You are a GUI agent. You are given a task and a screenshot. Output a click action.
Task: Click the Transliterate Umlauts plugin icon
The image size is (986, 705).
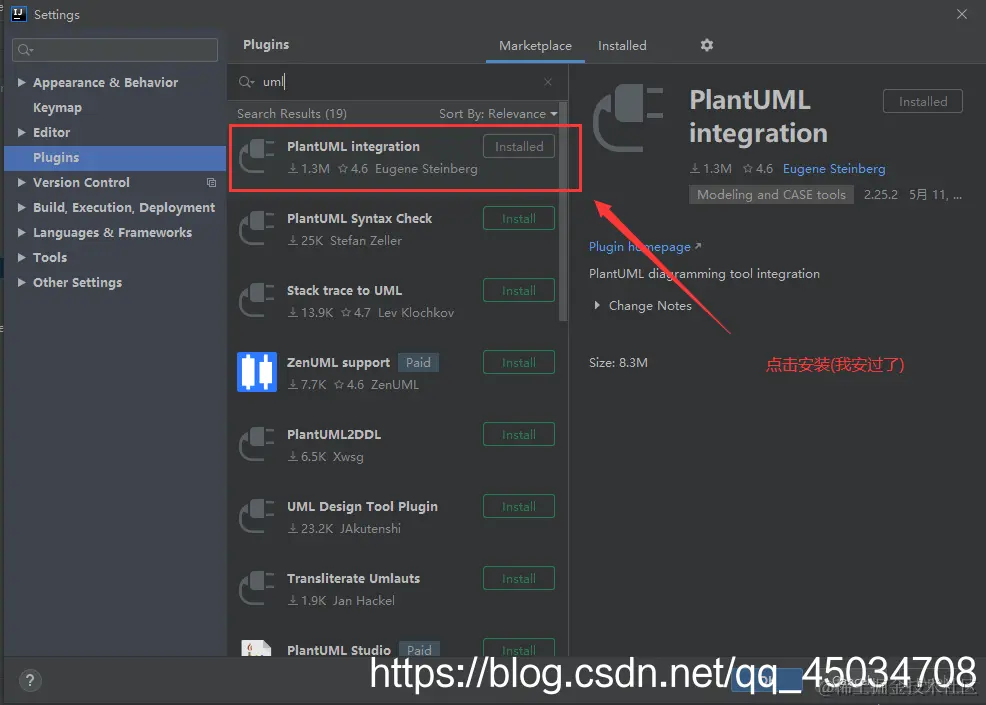(257, 589)
